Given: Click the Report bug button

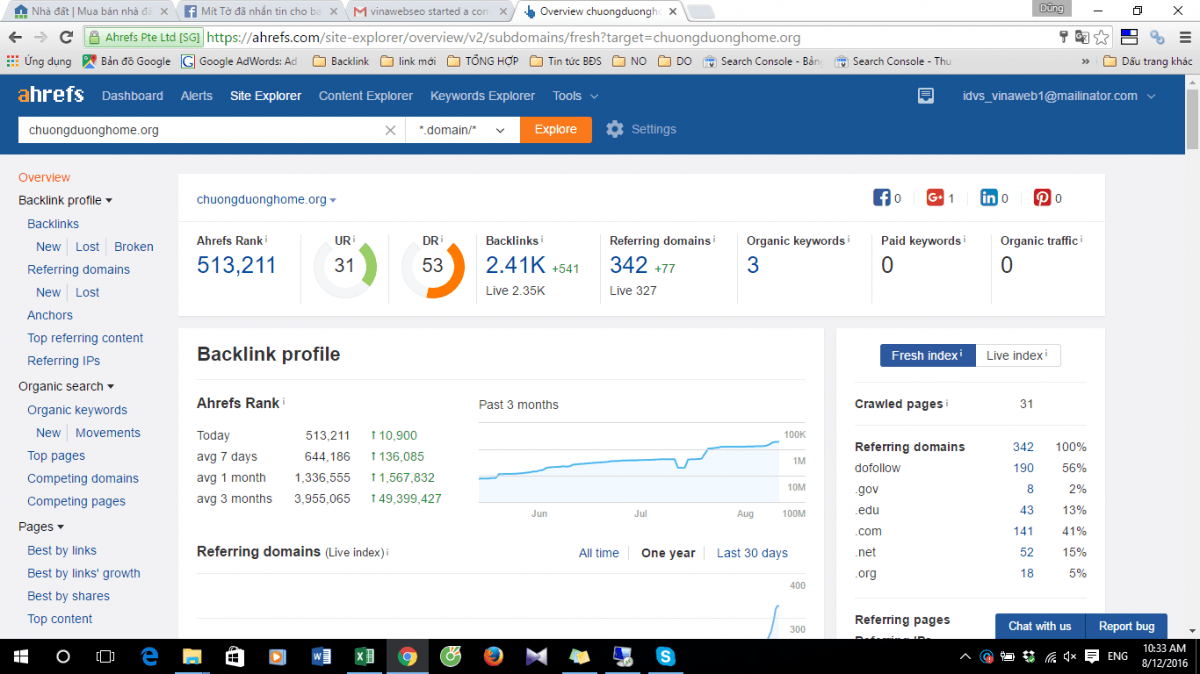Looking at the screenshot, I should coord(1127,626).
